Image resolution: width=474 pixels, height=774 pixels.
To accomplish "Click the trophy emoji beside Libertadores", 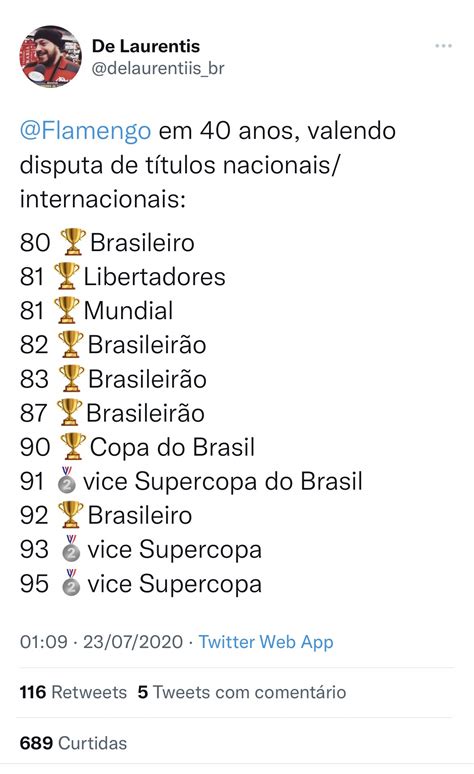I will [x=67, y=276].
